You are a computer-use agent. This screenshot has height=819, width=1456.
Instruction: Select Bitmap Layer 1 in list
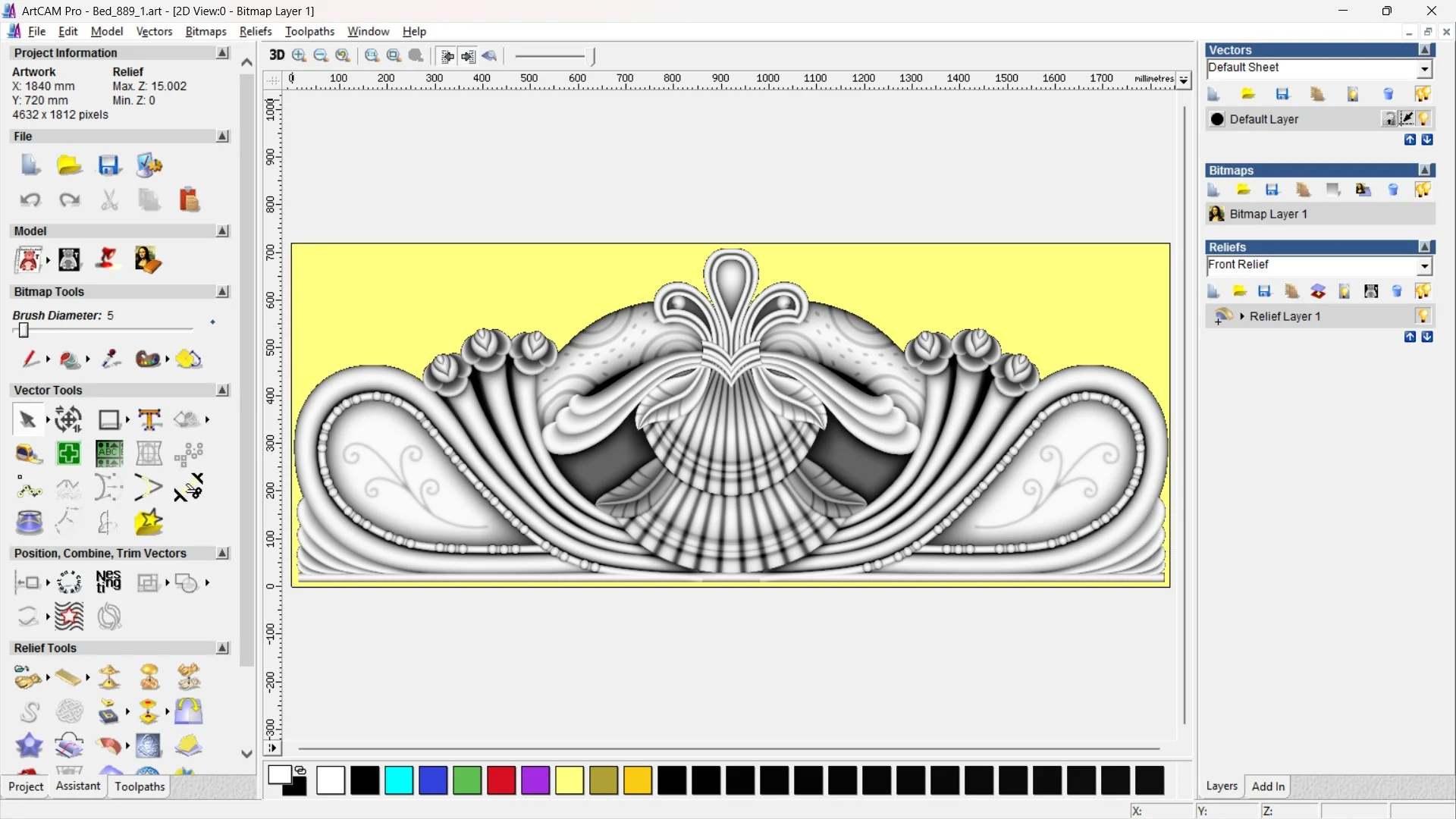pos(1268,214)
